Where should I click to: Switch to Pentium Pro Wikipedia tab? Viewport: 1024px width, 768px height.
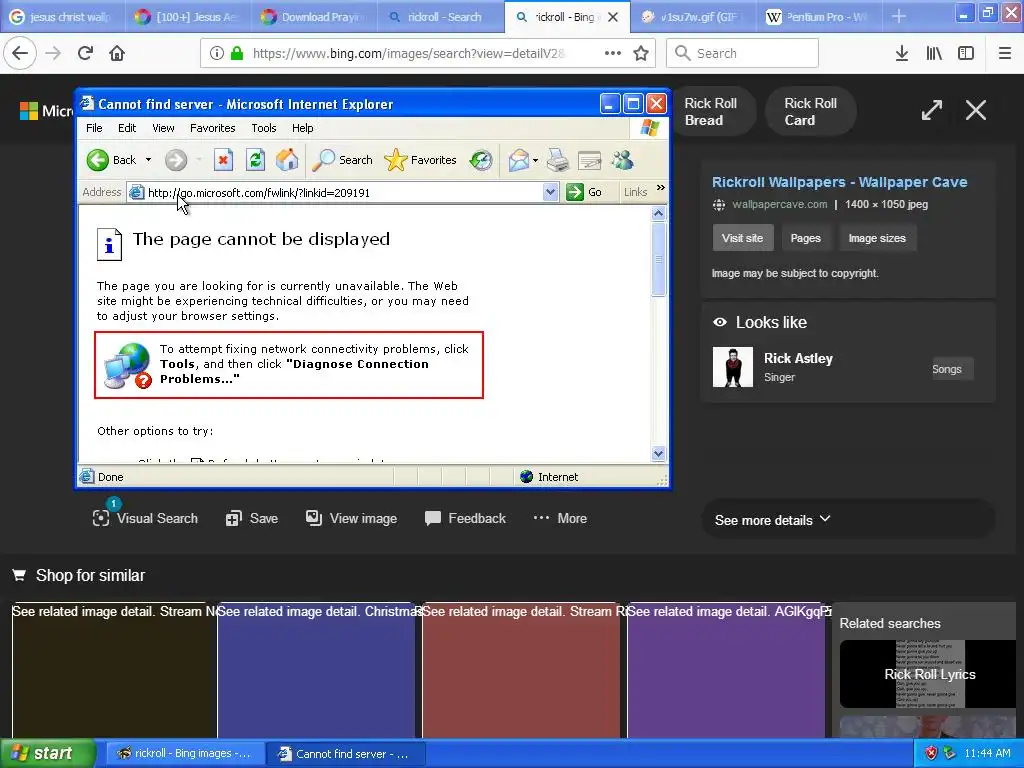pyautogui.click(x=819, y=17)
